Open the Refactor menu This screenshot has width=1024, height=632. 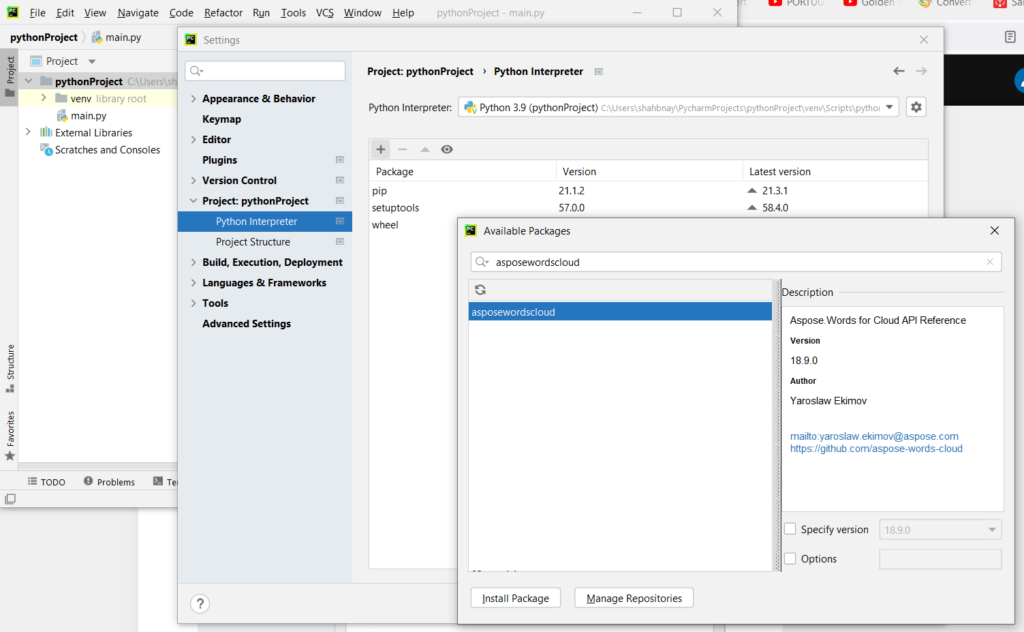click(223, 12)
